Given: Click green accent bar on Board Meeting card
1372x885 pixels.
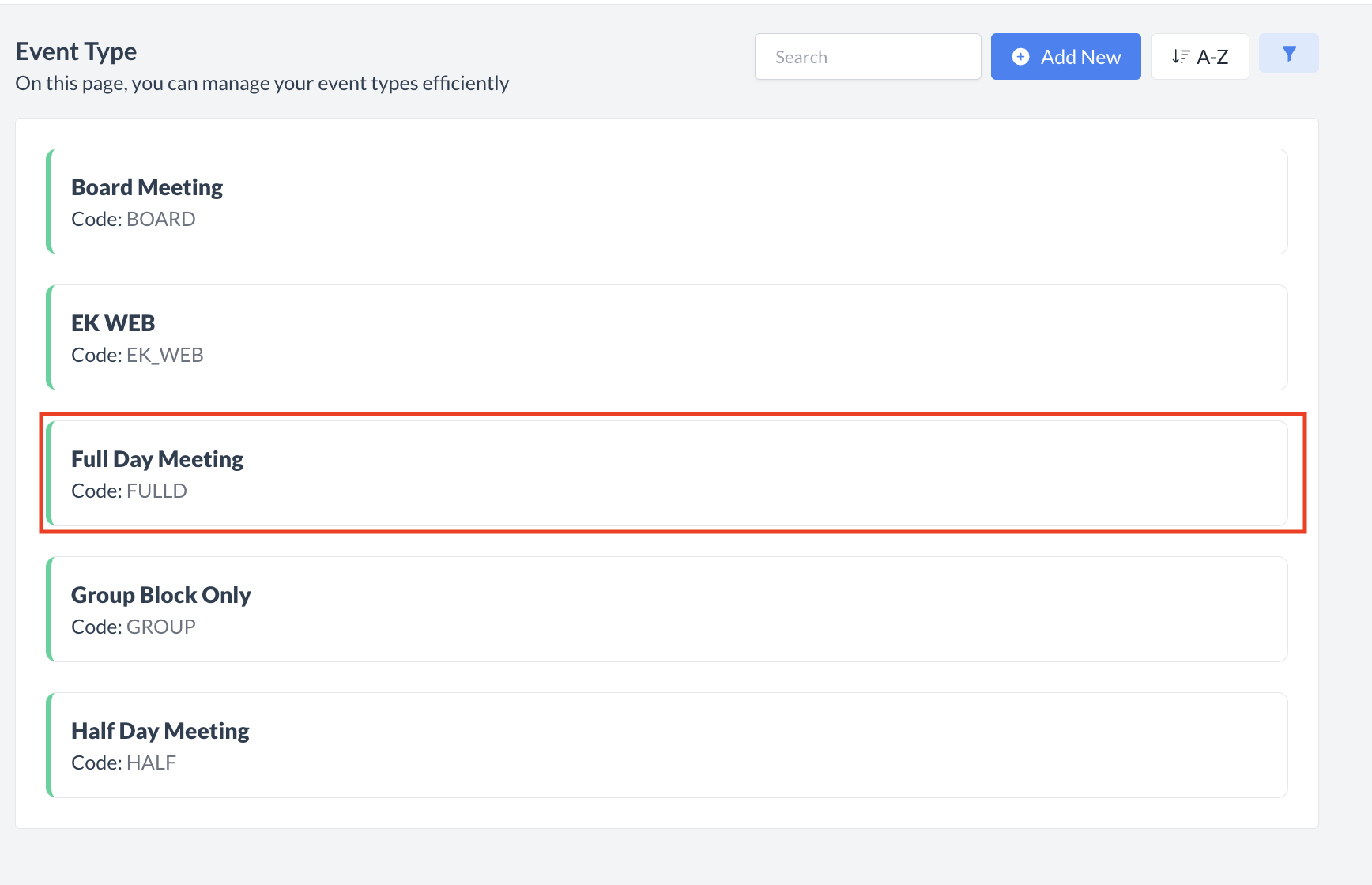Looking at the screenshot, I should (x=50, y=201).
